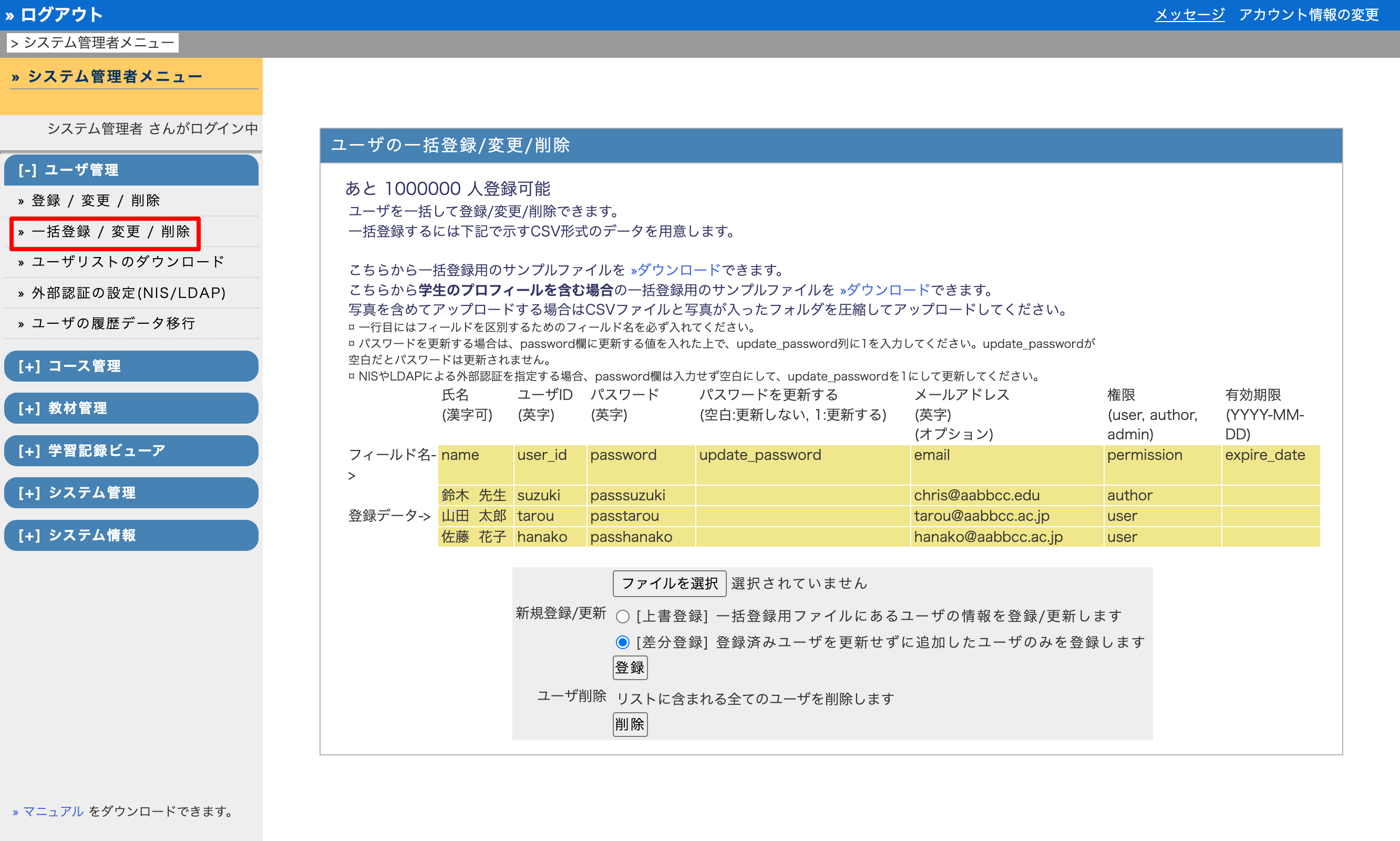Select the 上書登録 radio option
This screenshot has width=1400, height=841.
click(x=622, y=616)
